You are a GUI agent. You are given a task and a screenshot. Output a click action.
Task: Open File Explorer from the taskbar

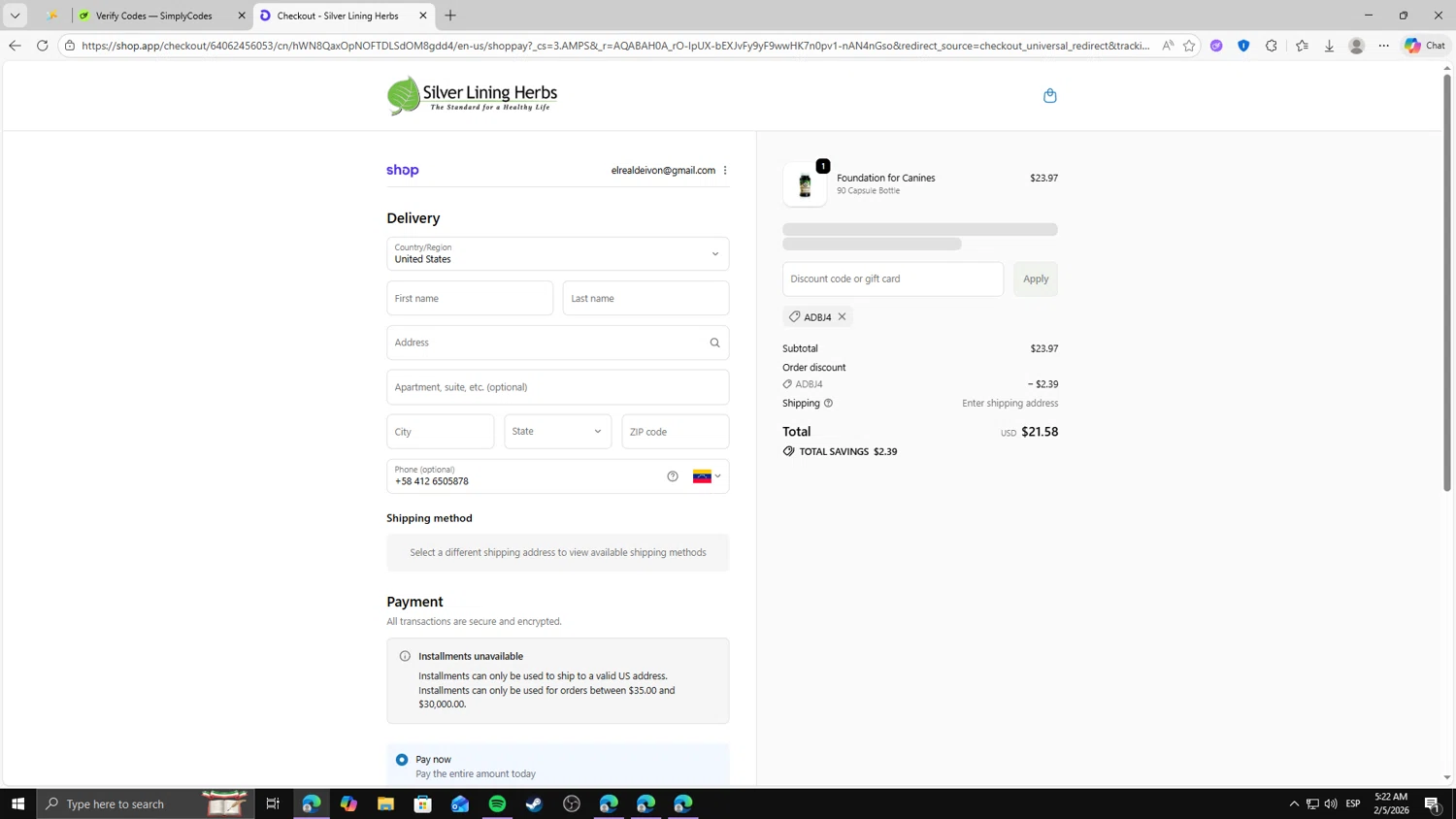tap(385, 803)
